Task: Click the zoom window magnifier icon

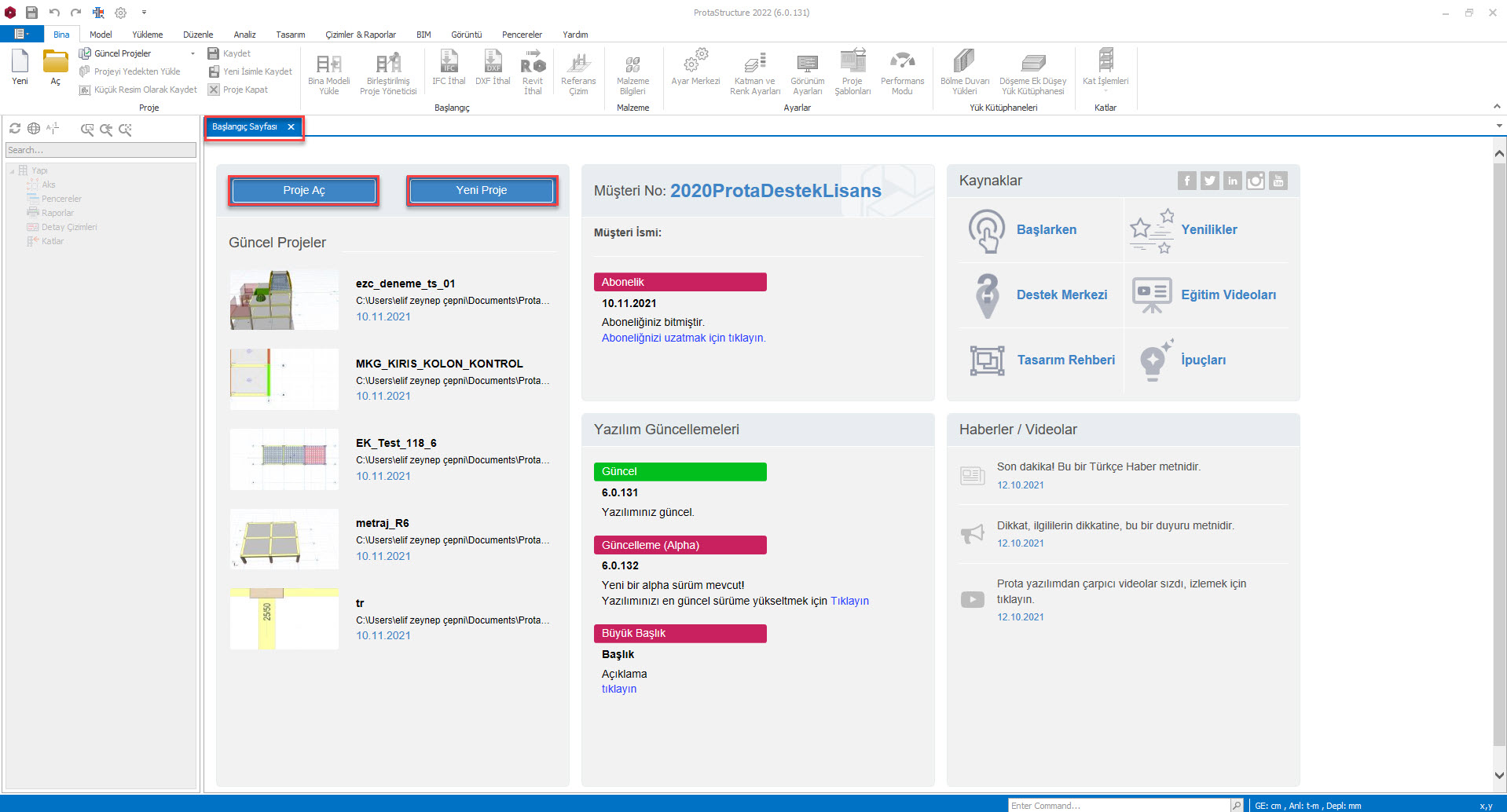Action: (87, 130)
